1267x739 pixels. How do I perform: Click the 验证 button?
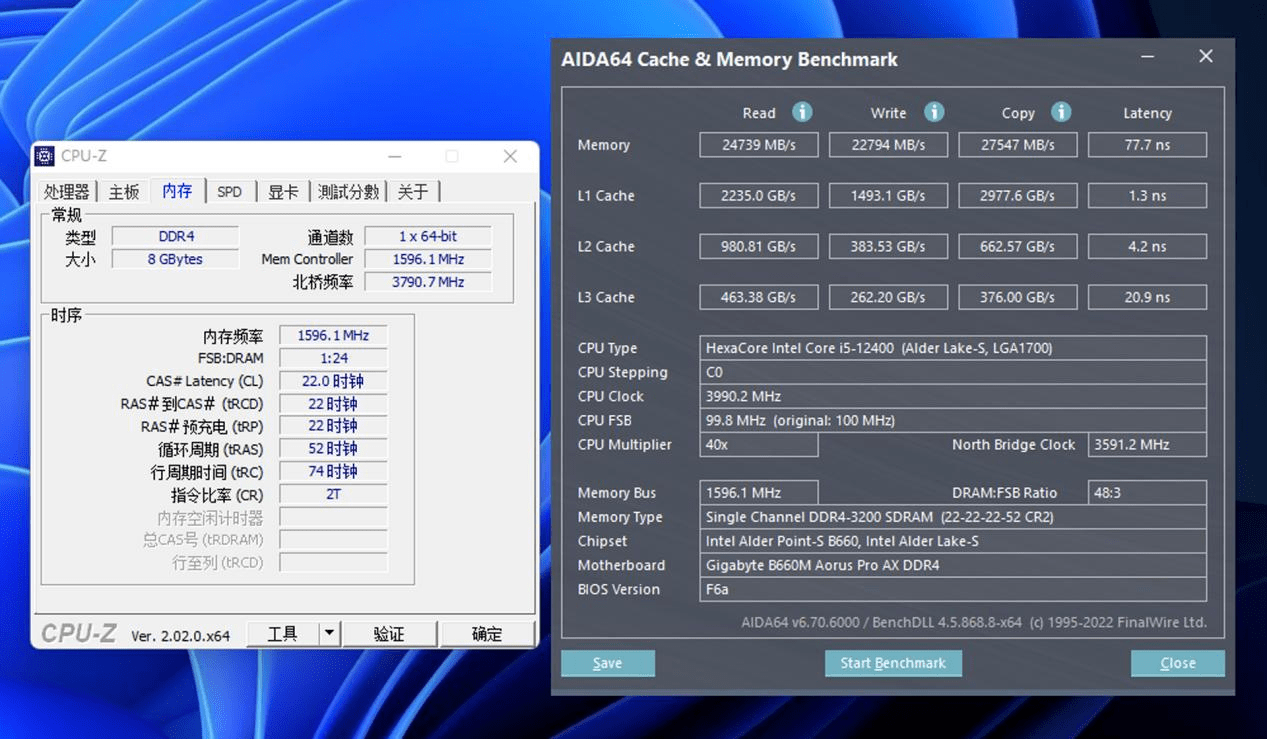[x=389, y=634]
